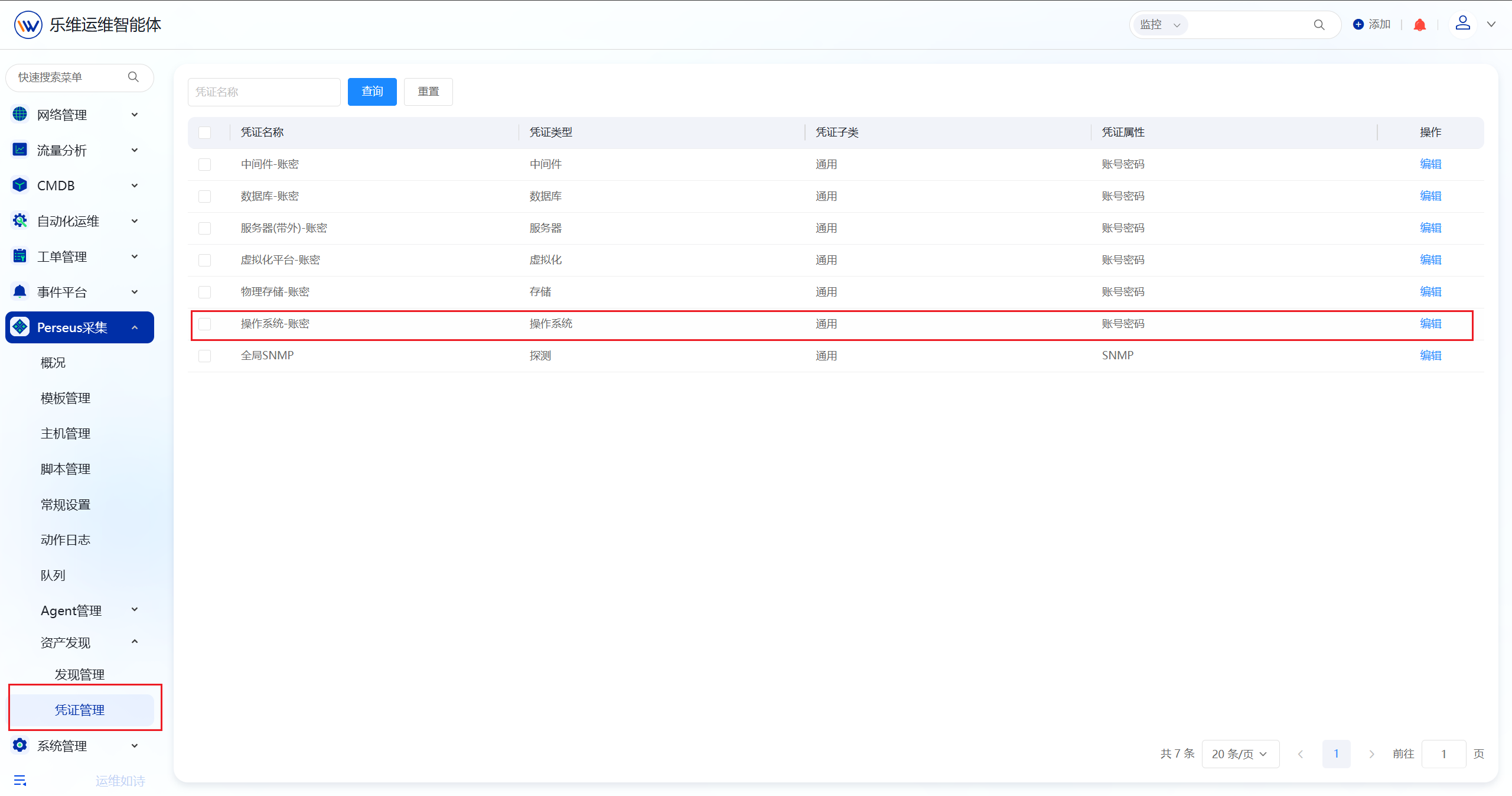Open the 20 条/页 page size dropdown
Screen dimensions: 1512x796
[x=1240, y=754]
